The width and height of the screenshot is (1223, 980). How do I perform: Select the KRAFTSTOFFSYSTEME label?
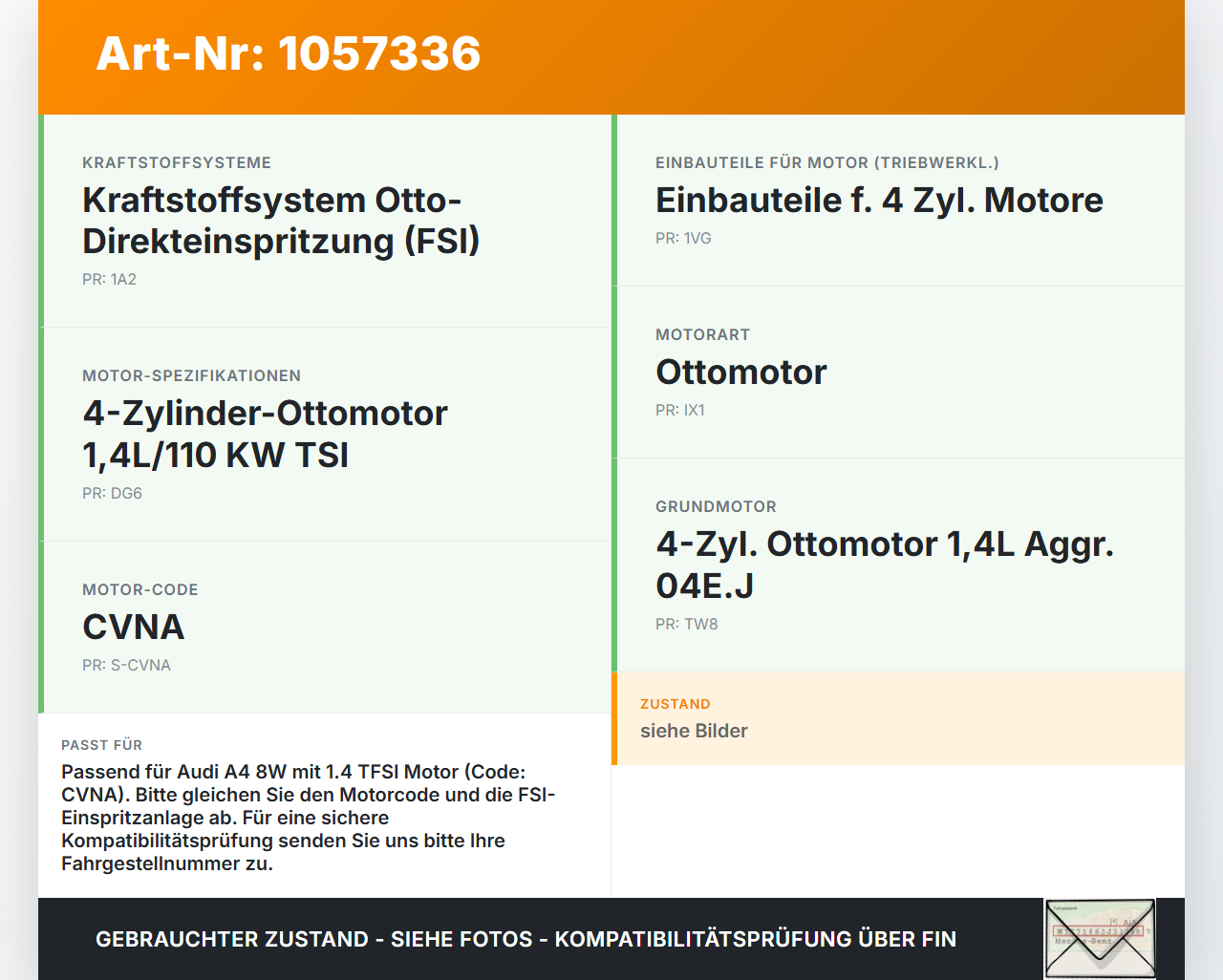point(177,163)
